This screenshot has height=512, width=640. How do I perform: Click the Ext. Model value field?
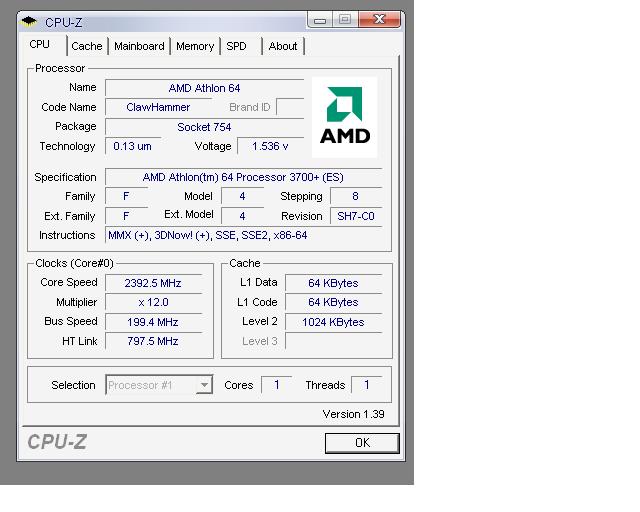click(x=242, y=216)
